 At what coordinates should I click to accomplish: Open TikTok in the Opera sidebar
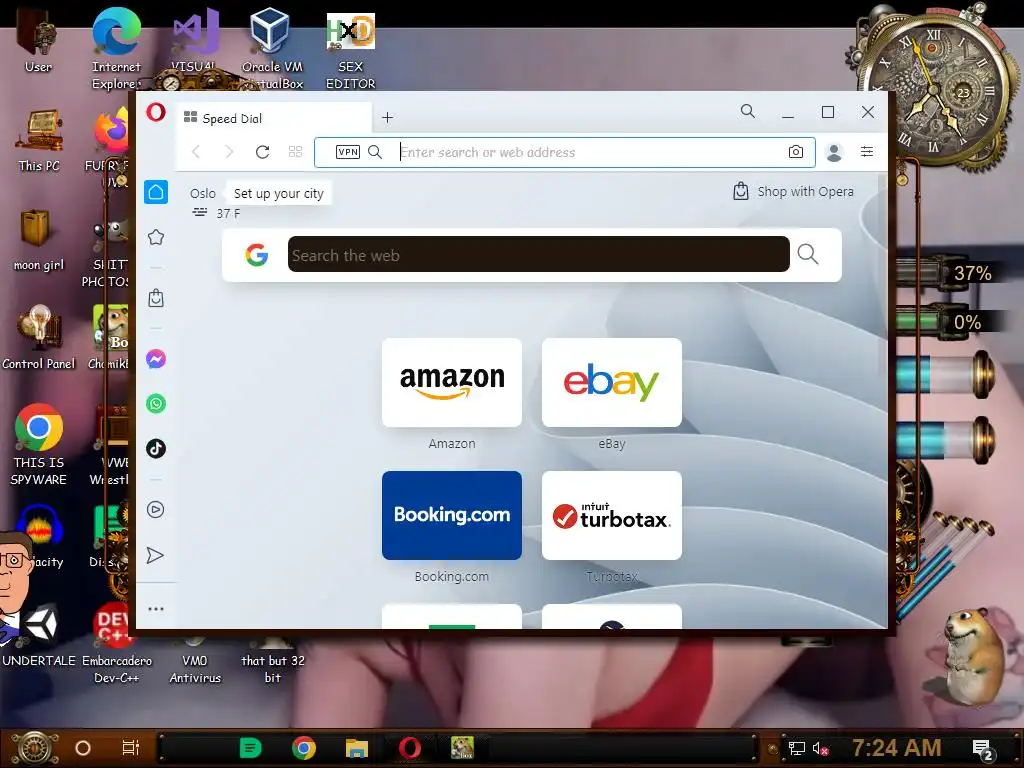click(x=155, y=449)
